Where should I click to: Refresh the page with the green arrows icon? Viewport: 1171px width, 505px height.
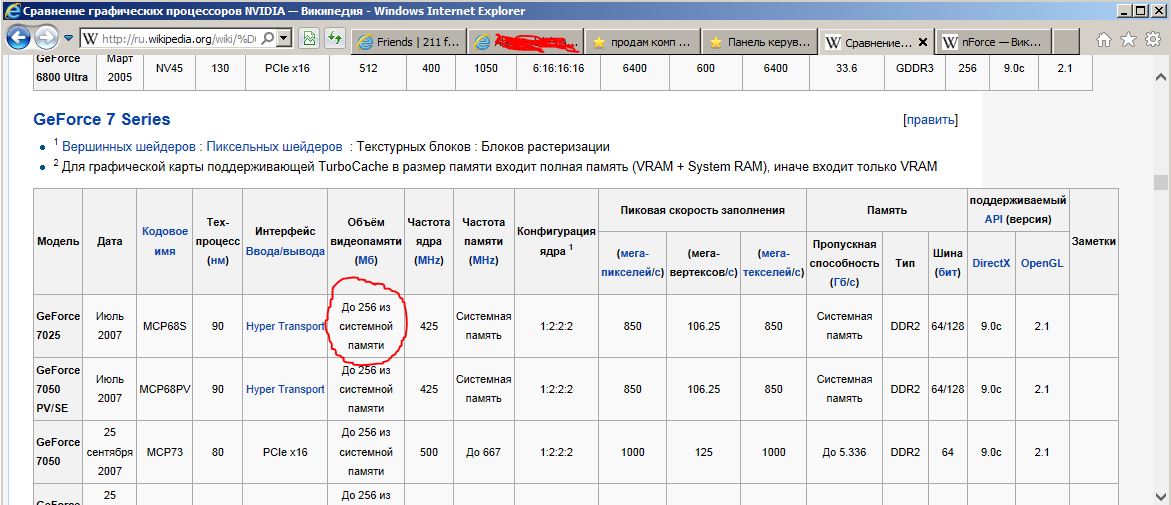pyautogui.click(x=335, y=39)
